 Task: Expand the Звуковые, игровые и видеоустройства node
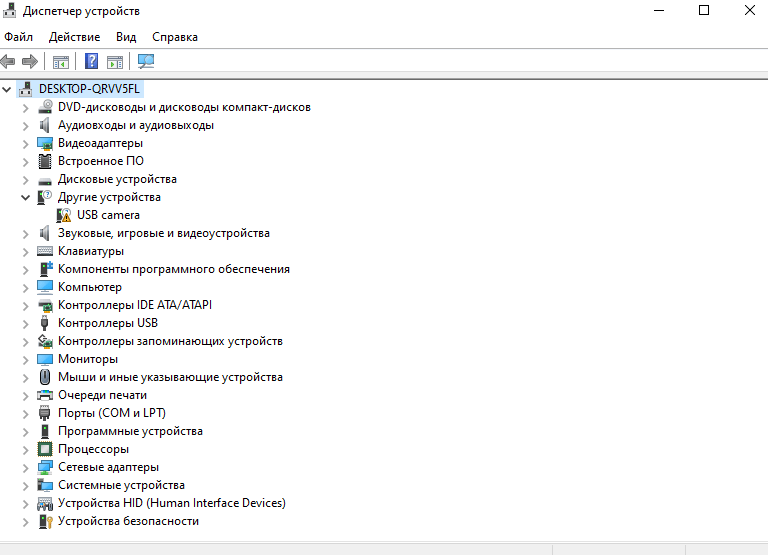[x=25, y=234]
